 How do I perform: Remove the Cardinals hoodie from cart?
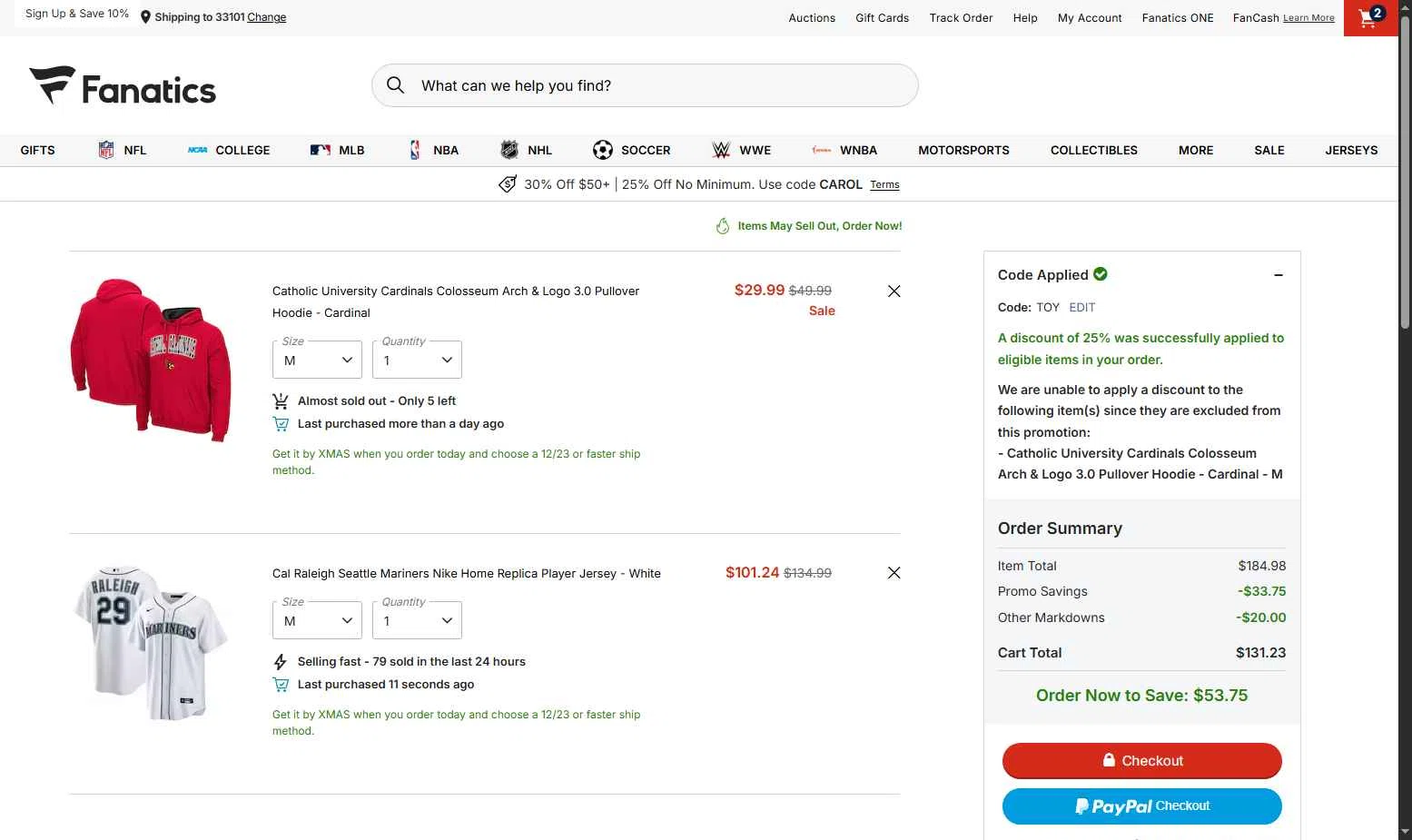click(x=894, y=292)
